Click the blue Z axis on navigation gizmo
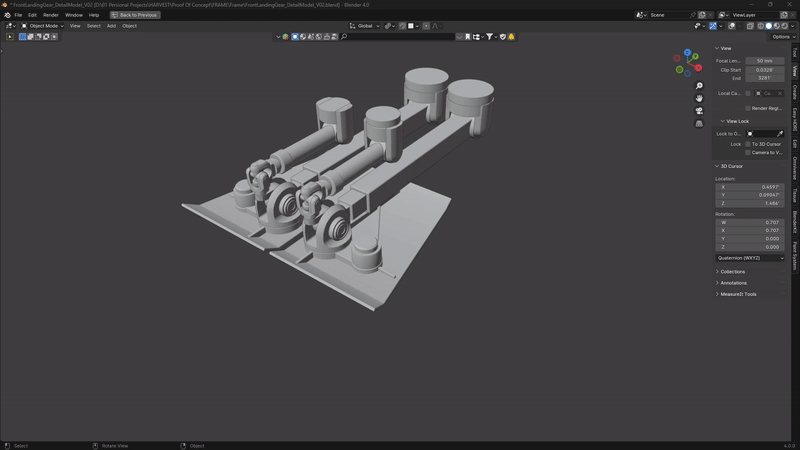This screenshot has height=450, width=800. (687, 53)
